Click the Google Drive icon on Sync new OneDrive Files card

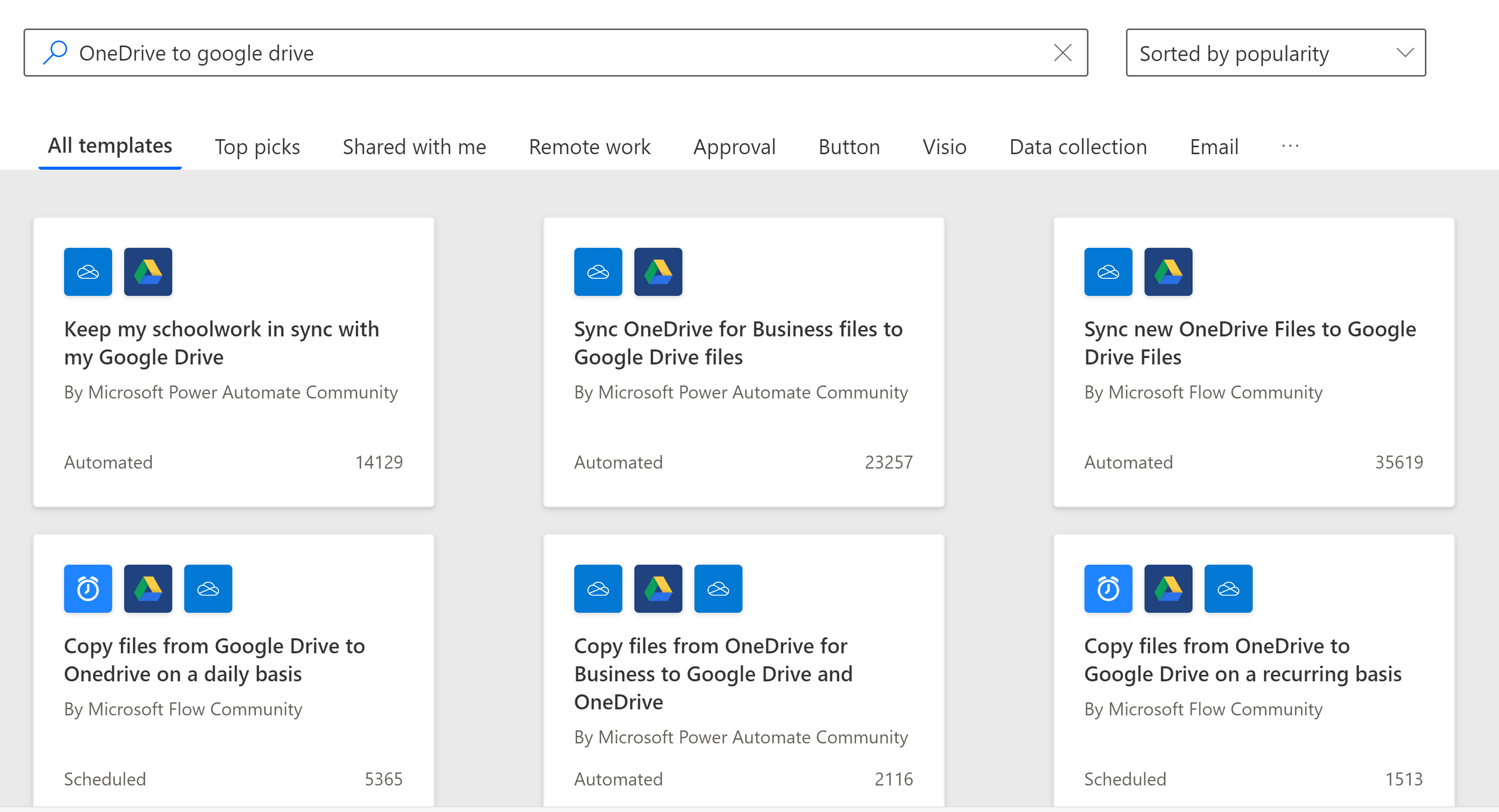(x=1168, y=272)
